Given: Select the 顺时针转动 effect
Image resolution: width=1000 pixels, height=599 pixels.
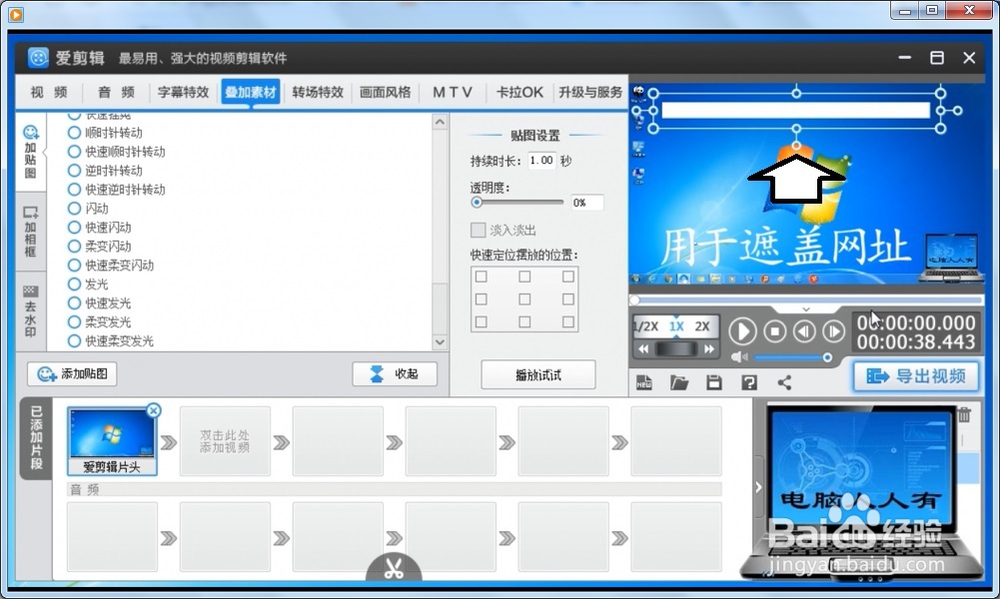Looking at the screenshot, I should click(106, 133).
